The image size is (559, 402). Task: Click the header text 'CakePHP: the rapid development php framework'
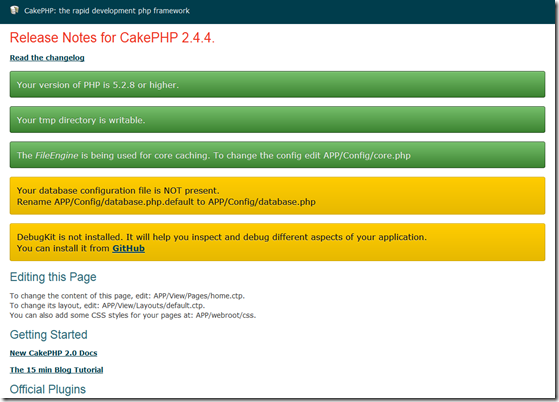[x=107, y=11]
